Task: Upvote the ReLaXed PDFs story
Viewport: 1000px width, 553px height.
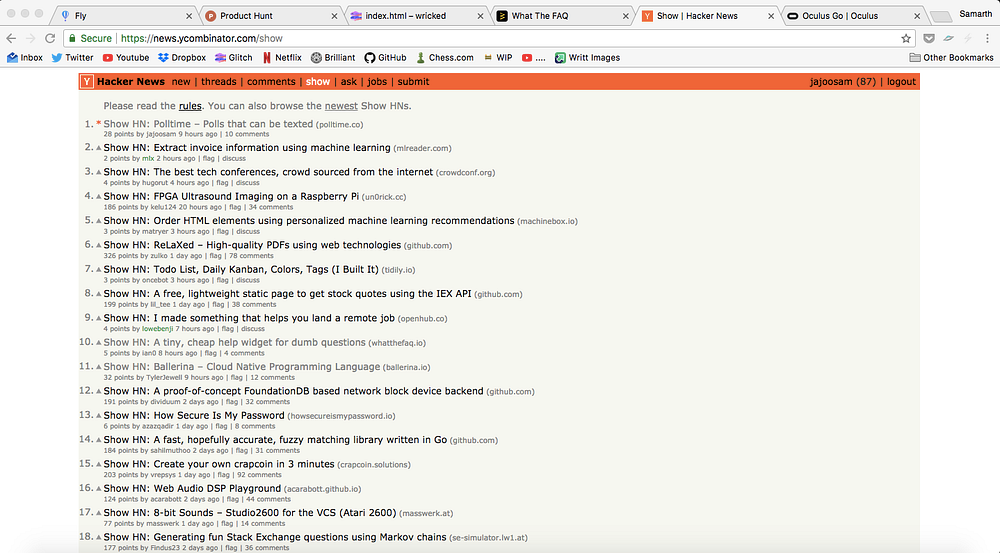Action: tap(99, 245)
